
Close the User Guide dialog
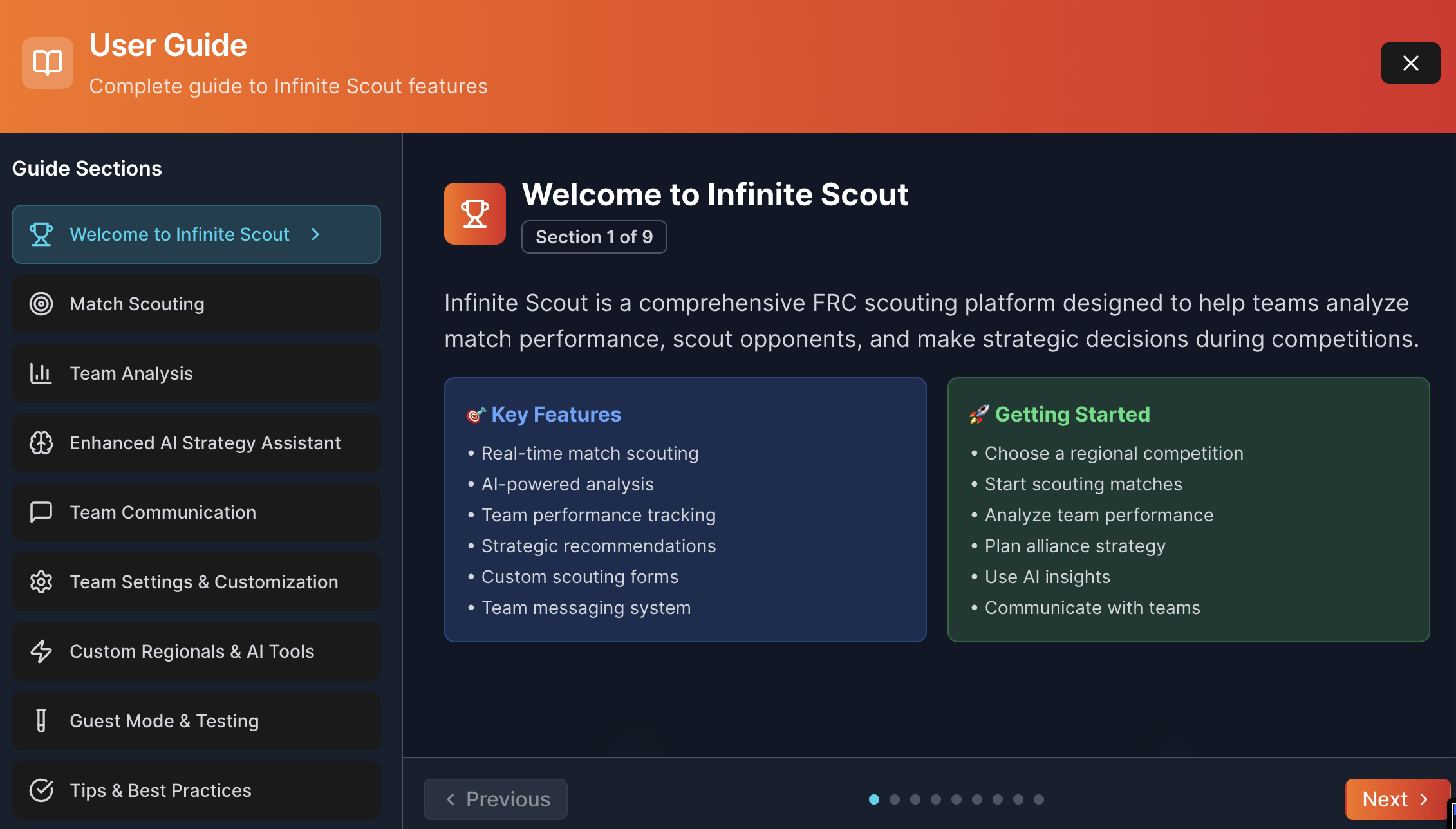(1410, 63)
